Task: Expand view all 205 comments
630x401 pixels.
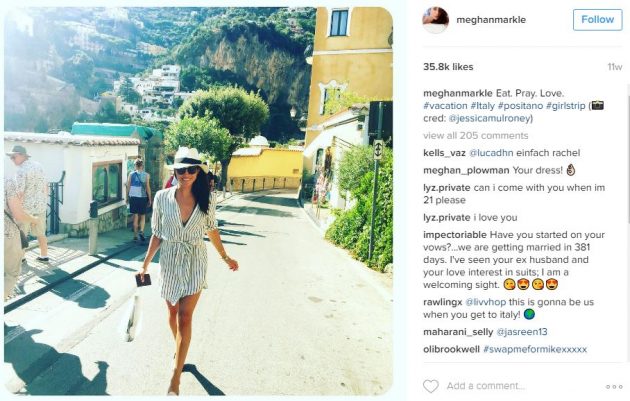Action: coord(476,136)
